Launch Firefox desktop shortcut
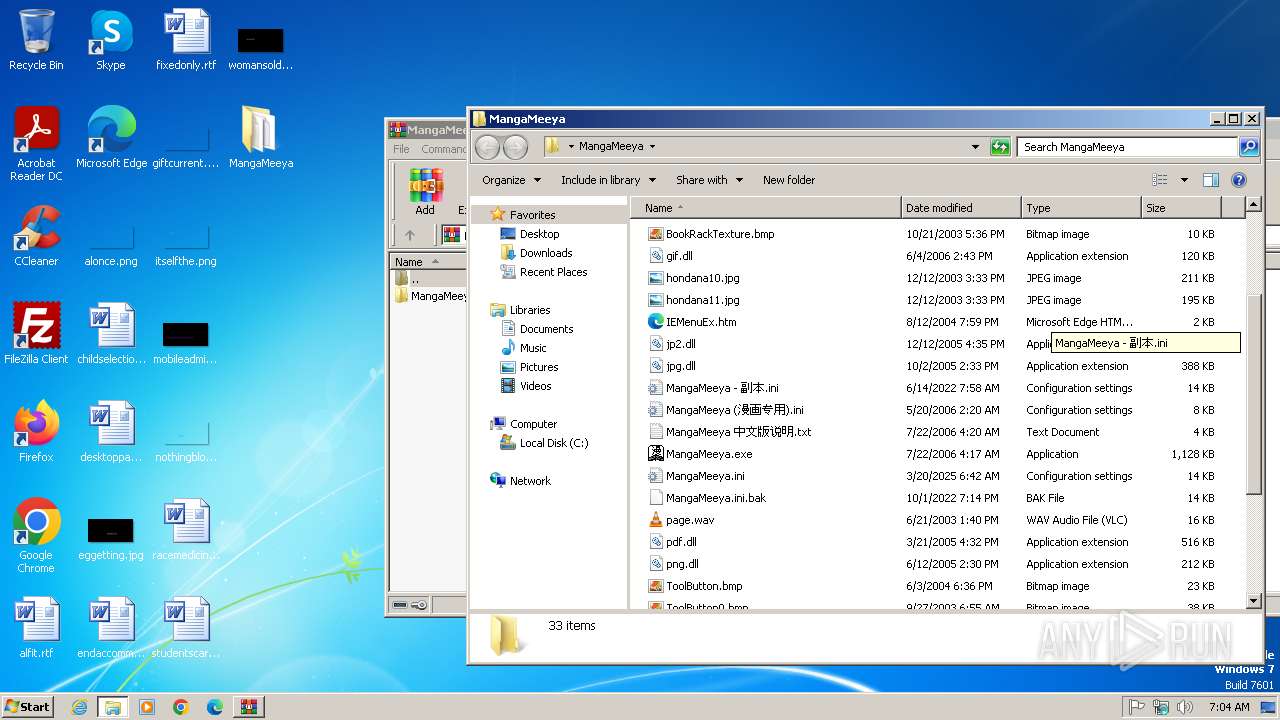Viewport: 1280px width, 720px height. pyautogui.click(x=36, y=432)
